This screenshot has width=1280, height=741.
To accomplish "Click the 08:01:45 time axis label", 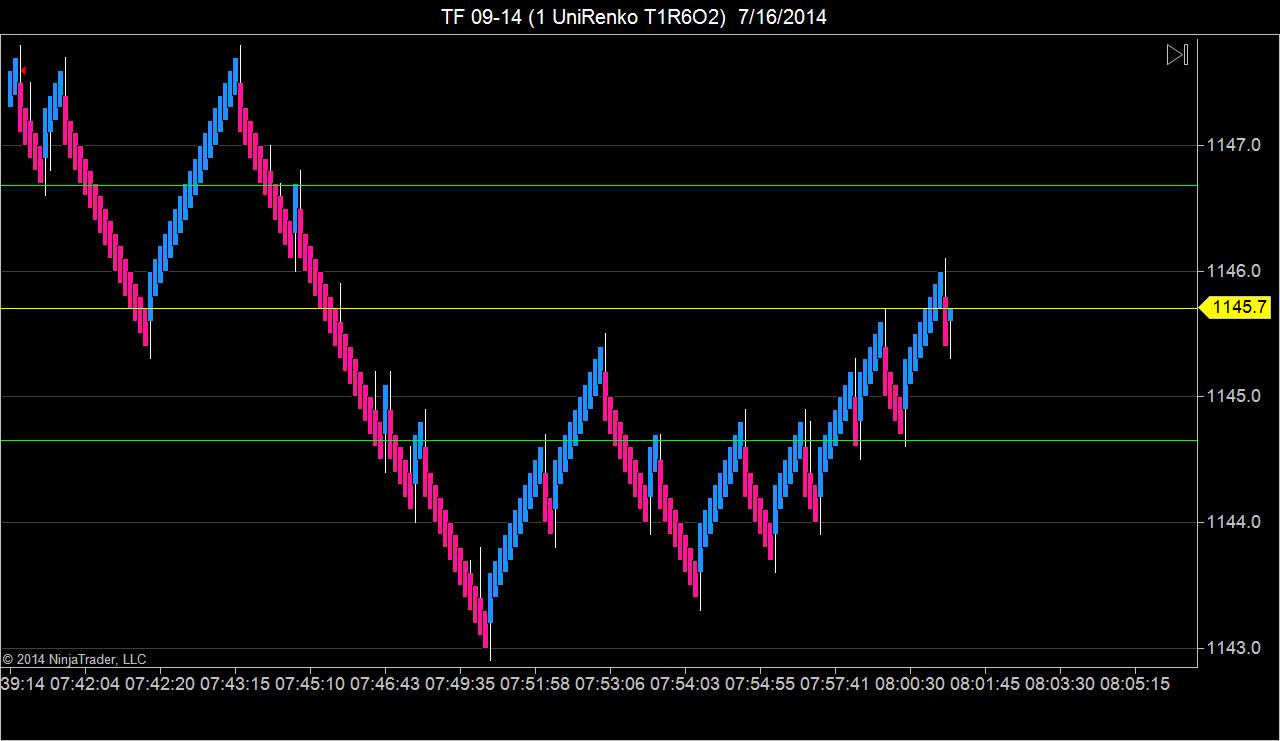I will click(985, 684).
